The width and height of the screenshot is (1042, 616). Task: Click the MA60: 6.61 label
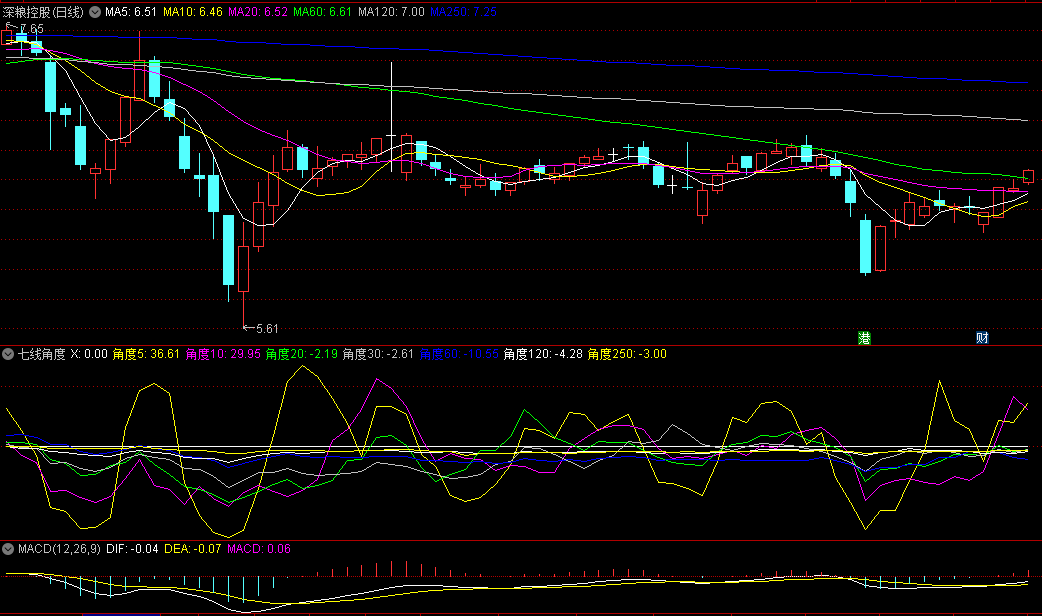(x=322, y=12)
